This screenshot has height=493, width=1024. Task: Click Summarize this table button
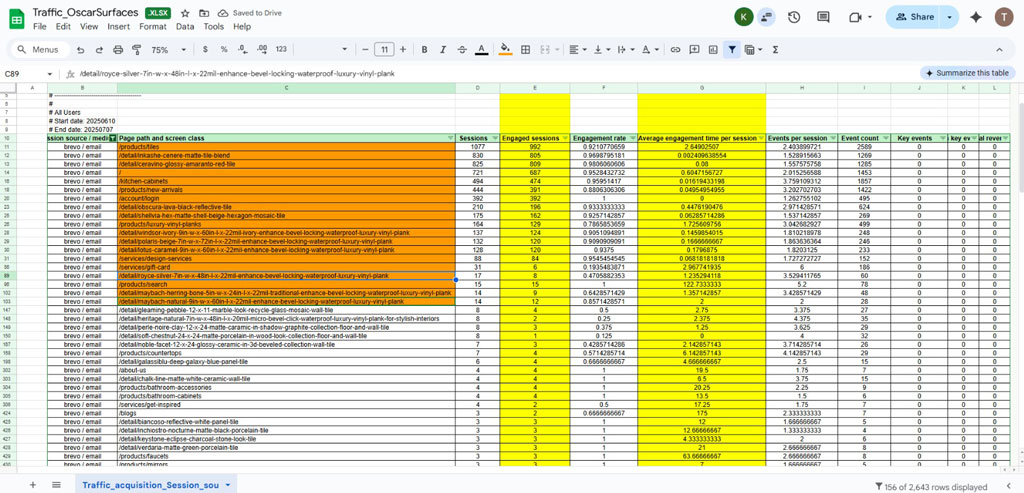coord(966,73)
